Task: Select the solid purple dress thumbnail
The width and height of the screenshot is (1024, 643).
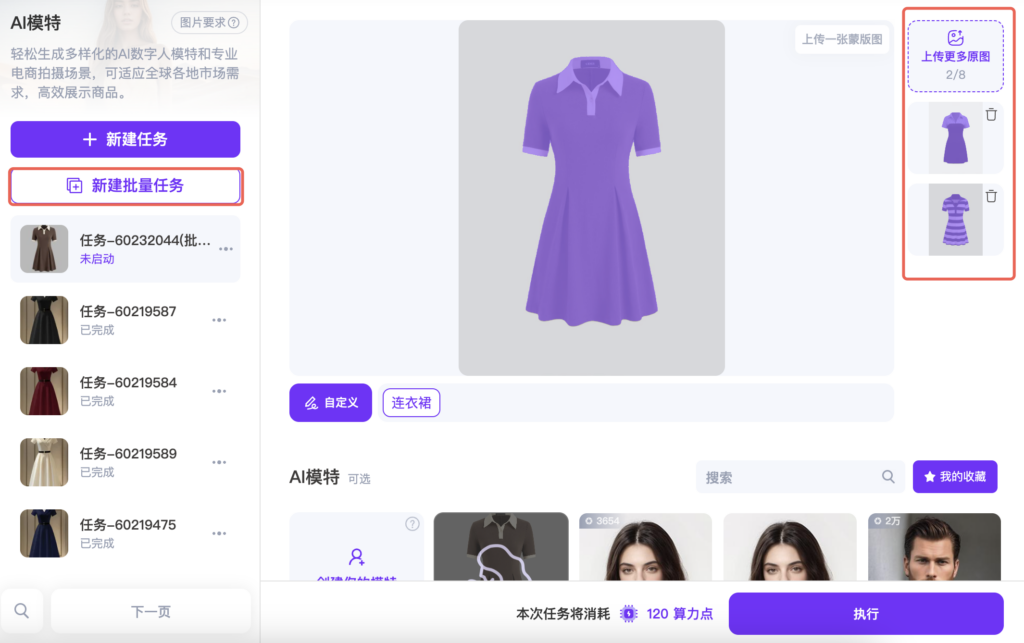Action: click(955, 138)
